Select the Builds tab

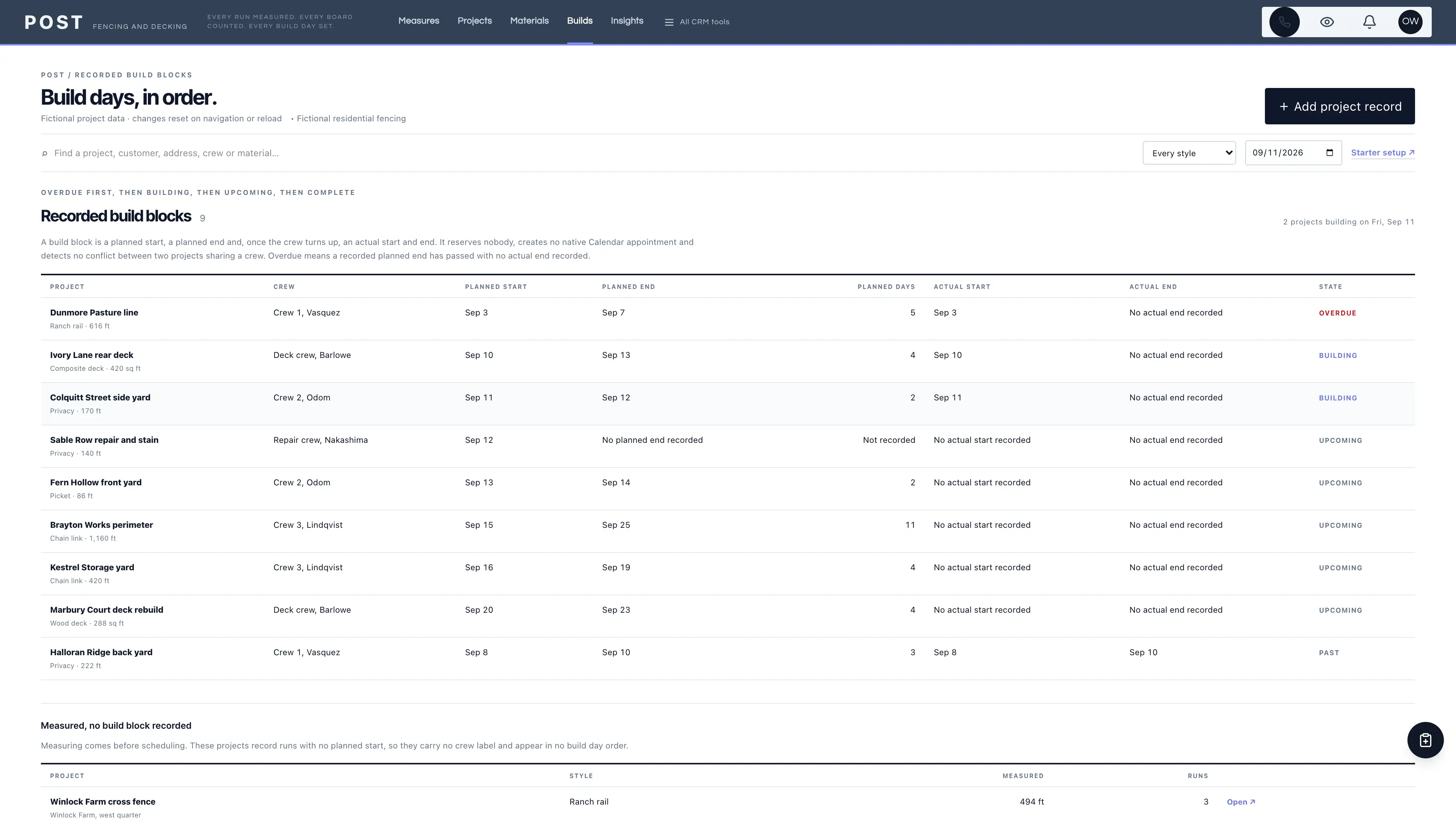click(x=580, y=21)
